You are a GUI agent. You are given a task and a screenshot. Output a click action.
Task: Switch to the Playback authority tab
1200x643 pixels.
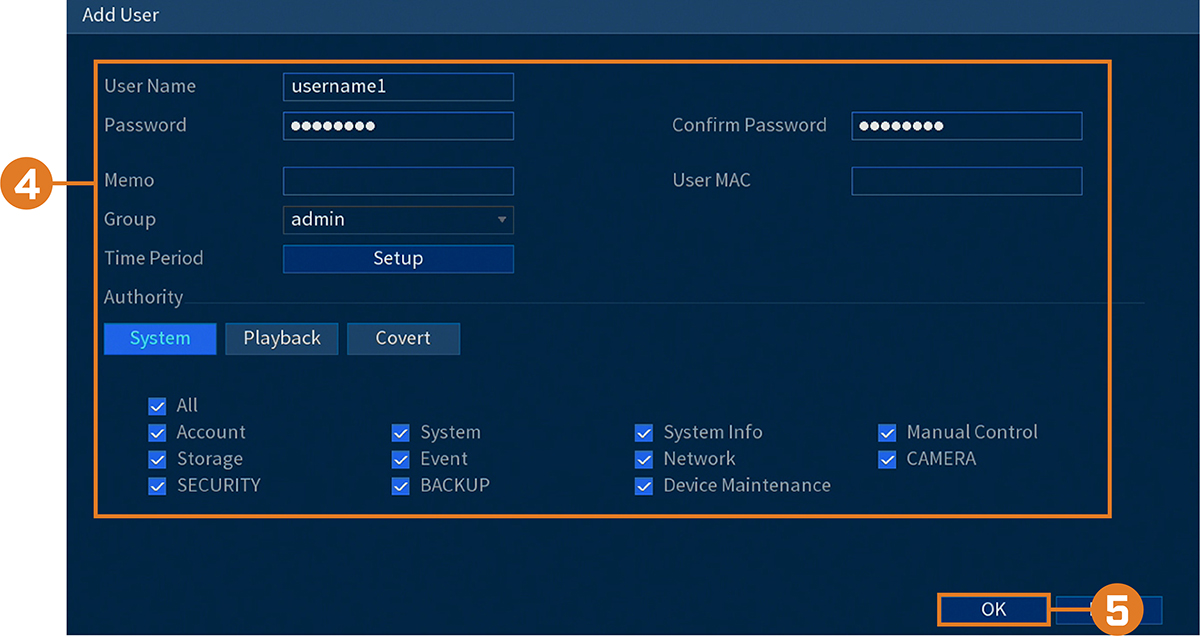282,339
